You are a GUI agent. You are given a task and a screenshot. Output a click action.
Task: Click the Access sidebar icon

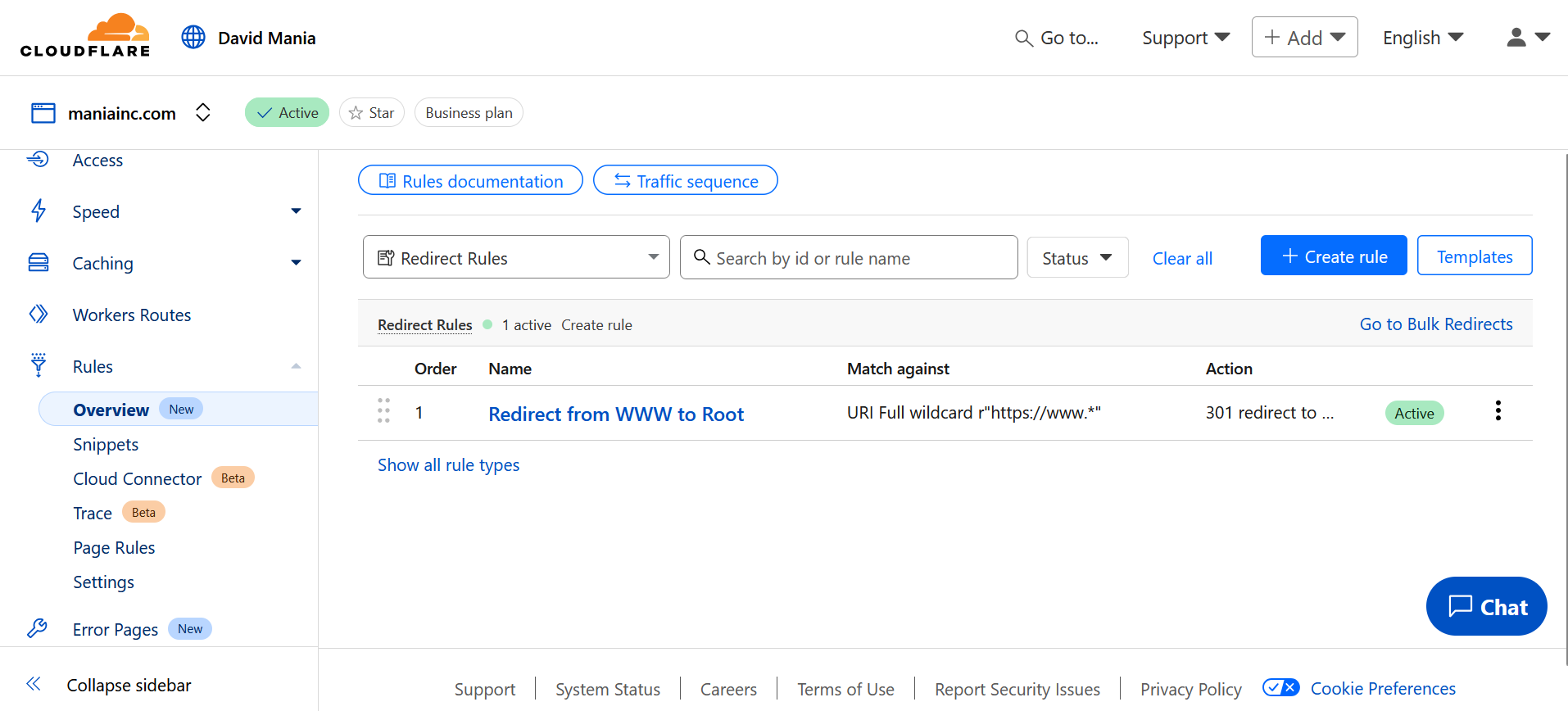tap(38, 159)
